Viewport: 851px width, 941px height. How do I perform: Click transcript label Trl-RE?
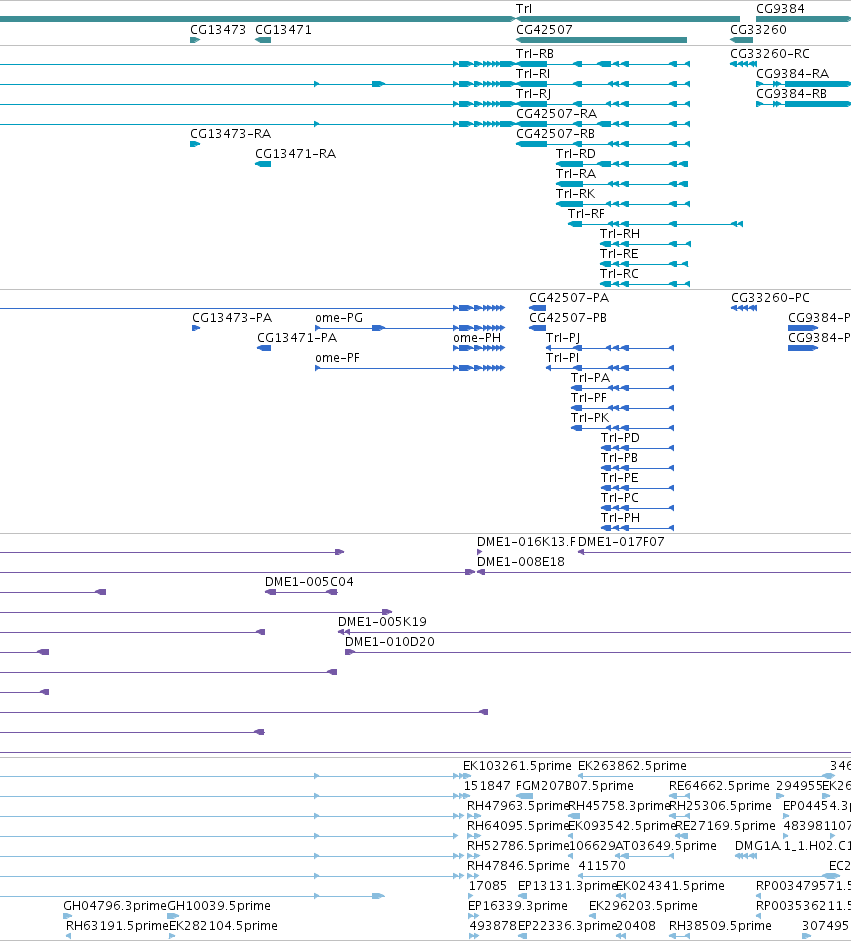pyautogui.click(x=619, y=253)
